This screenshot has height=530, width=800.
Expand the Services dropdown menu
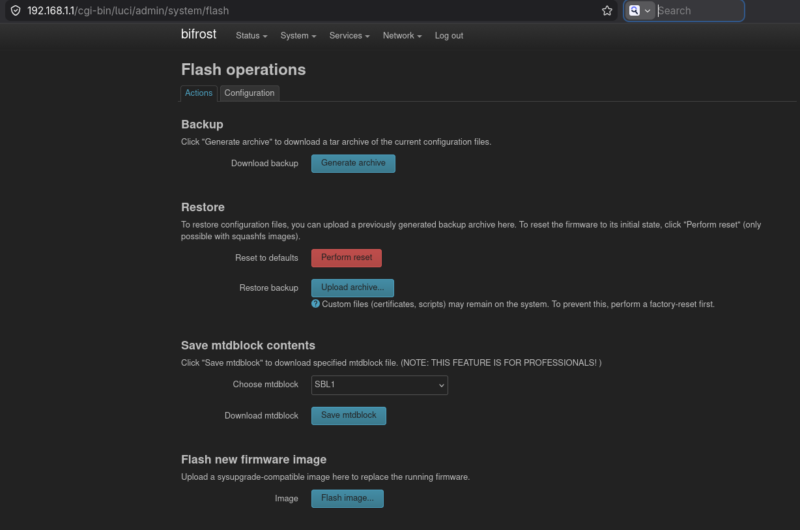click(349, 36)
